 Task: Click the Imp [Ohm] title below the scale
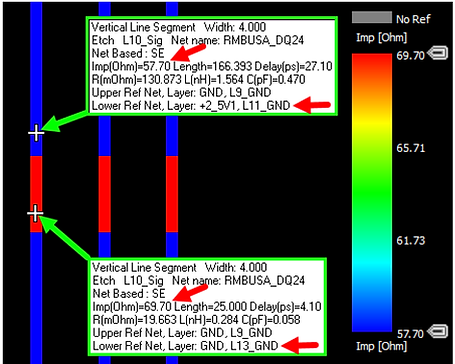tap(381, 346)
